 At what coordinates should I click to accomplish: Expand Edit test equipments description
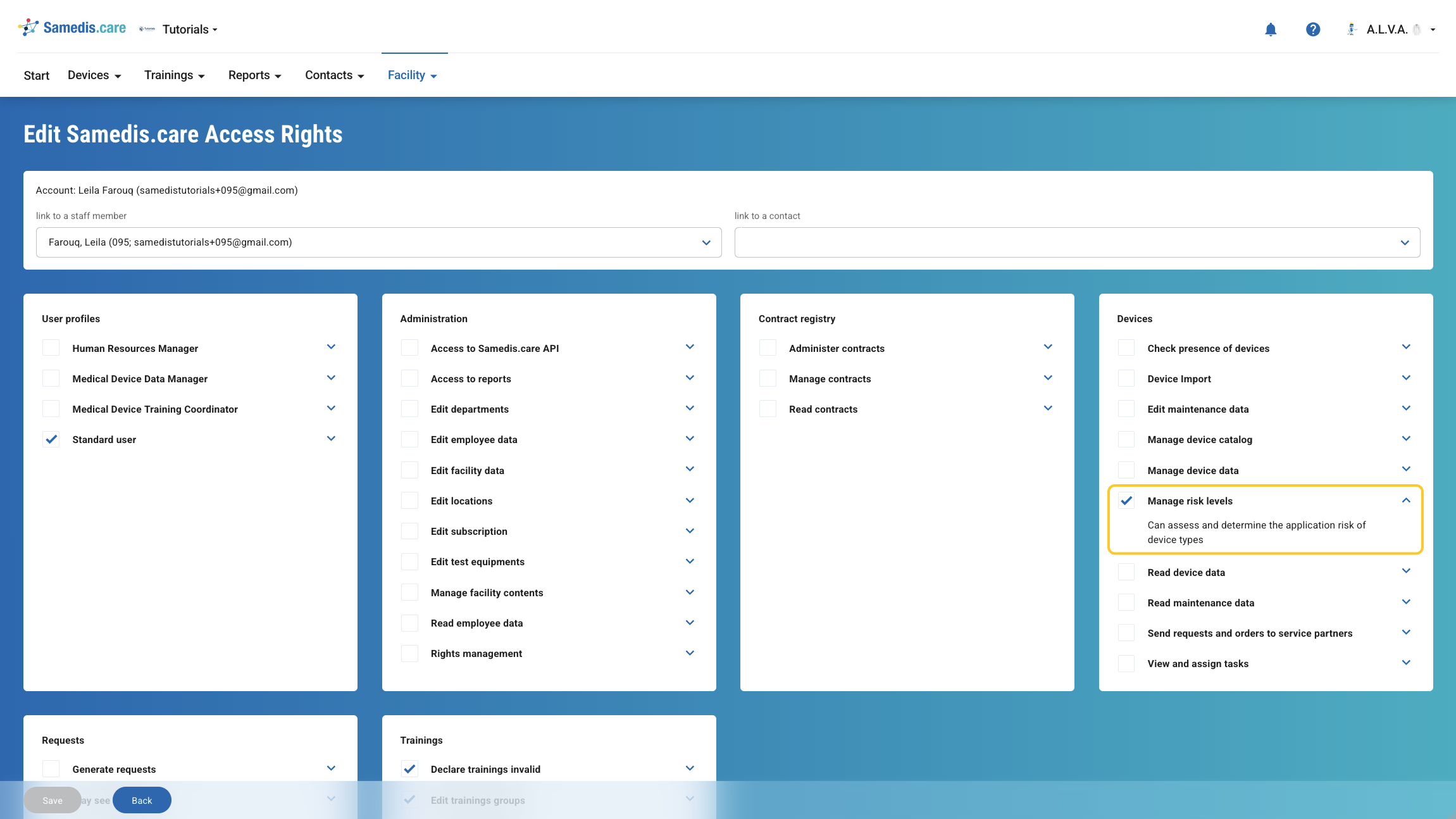(x=690, y=561)
